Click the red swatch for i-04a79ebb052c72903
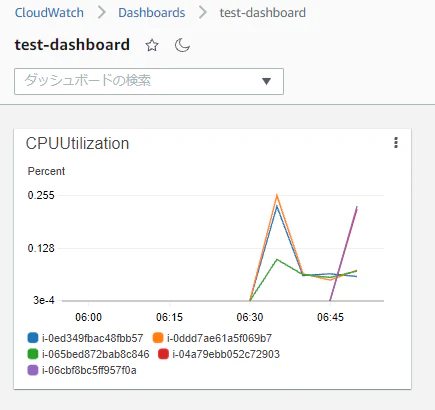This screenshot has height=410, width=435. (163, 354)
